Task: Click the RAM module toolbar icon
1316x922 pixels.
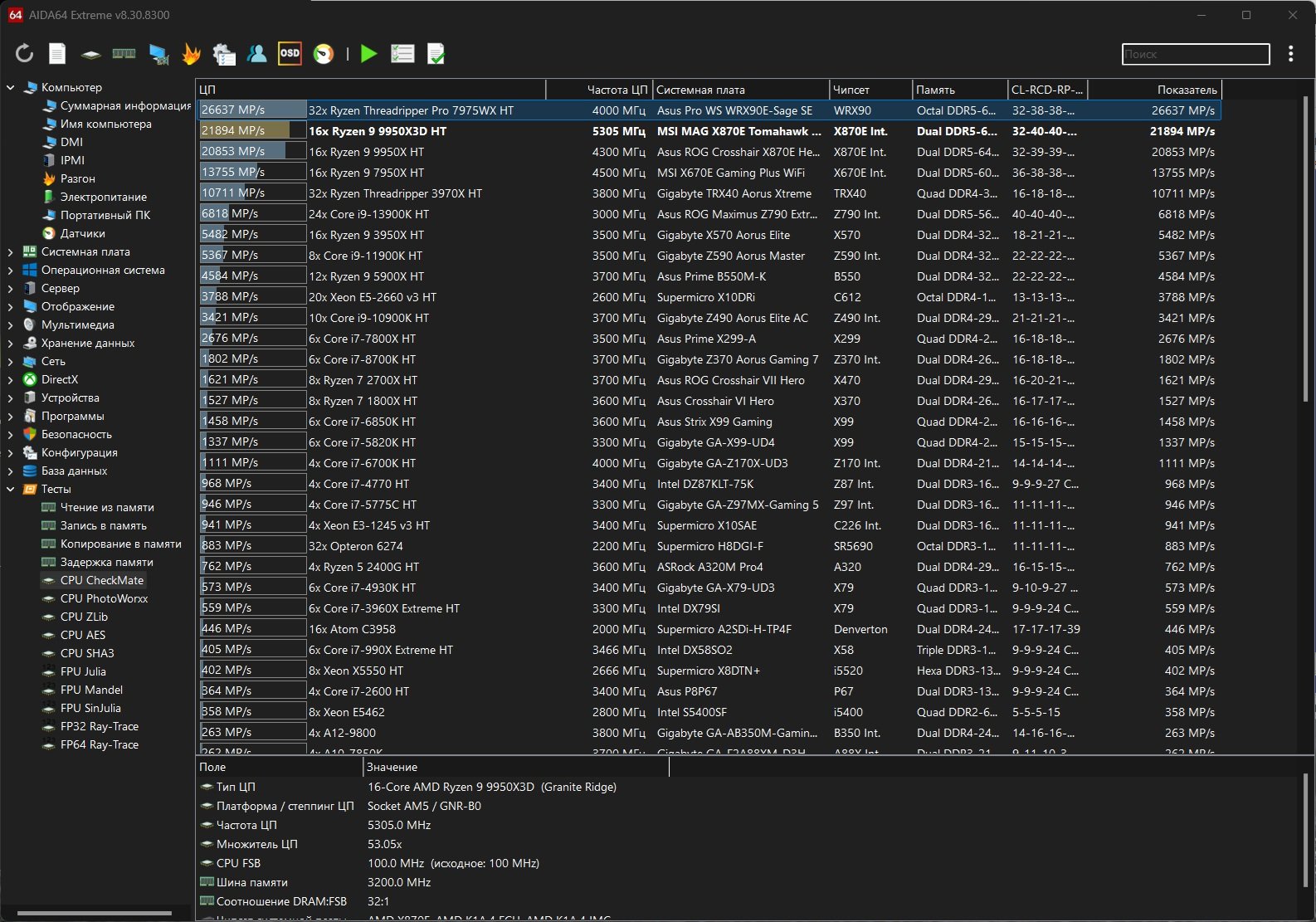Action: (124, 54)
